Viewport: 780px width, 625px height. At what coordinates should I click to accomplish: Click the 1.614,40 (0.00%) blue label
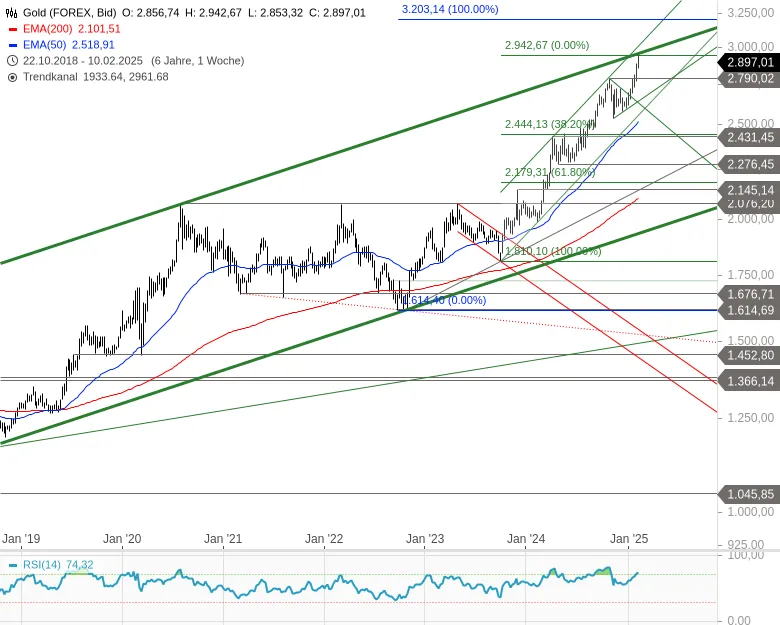444,300
